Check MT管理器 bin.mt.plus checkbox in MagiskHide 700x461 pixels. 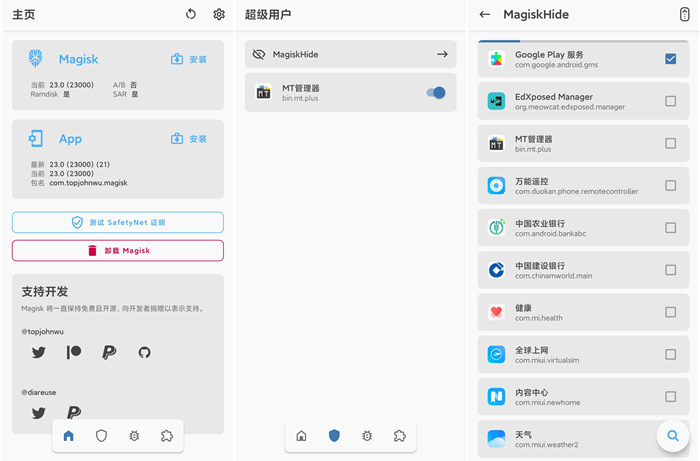pos(671,143)
